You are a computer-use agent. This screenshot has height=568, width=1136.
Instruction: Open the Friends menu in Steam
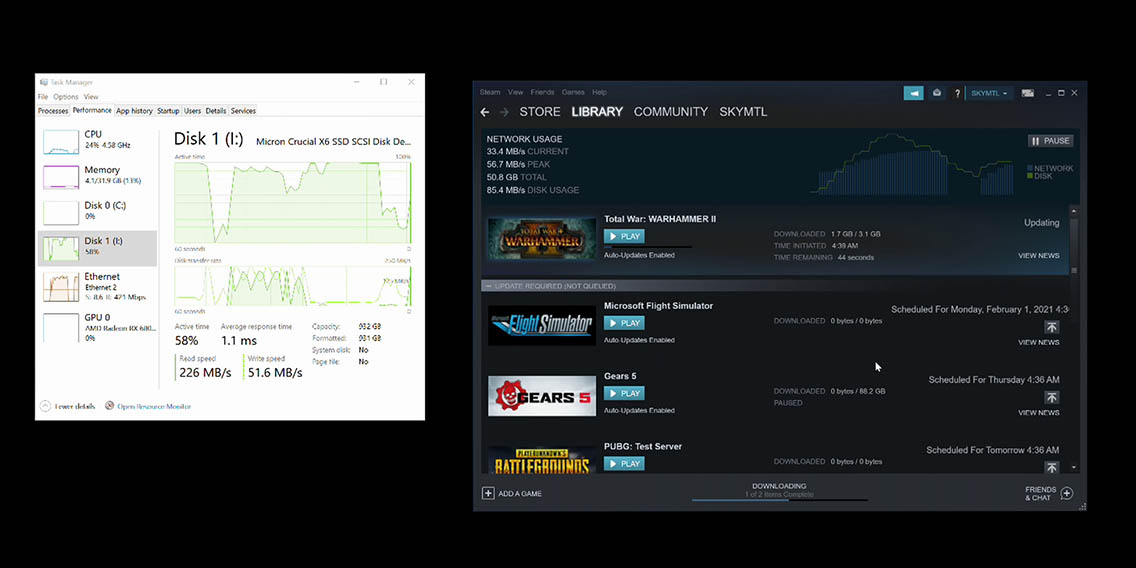pyautogui.click(x=542, y=92)
